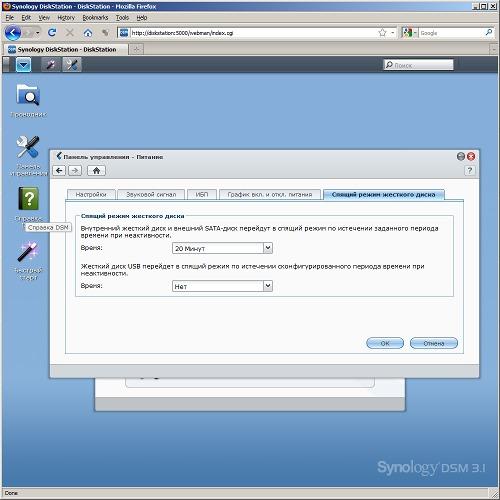The height and width of the screenshot is (500, 500).
Task: Go back to the previous browser page
Action: coord(13,33)
